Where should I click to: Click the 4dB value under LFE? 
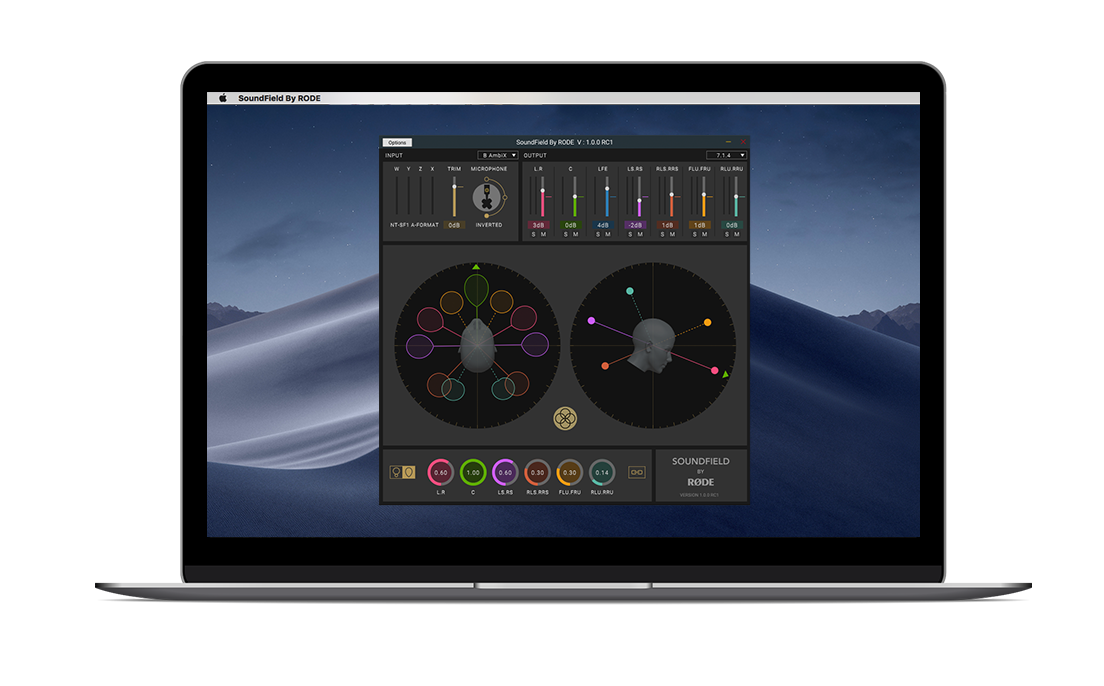[603, 225]
